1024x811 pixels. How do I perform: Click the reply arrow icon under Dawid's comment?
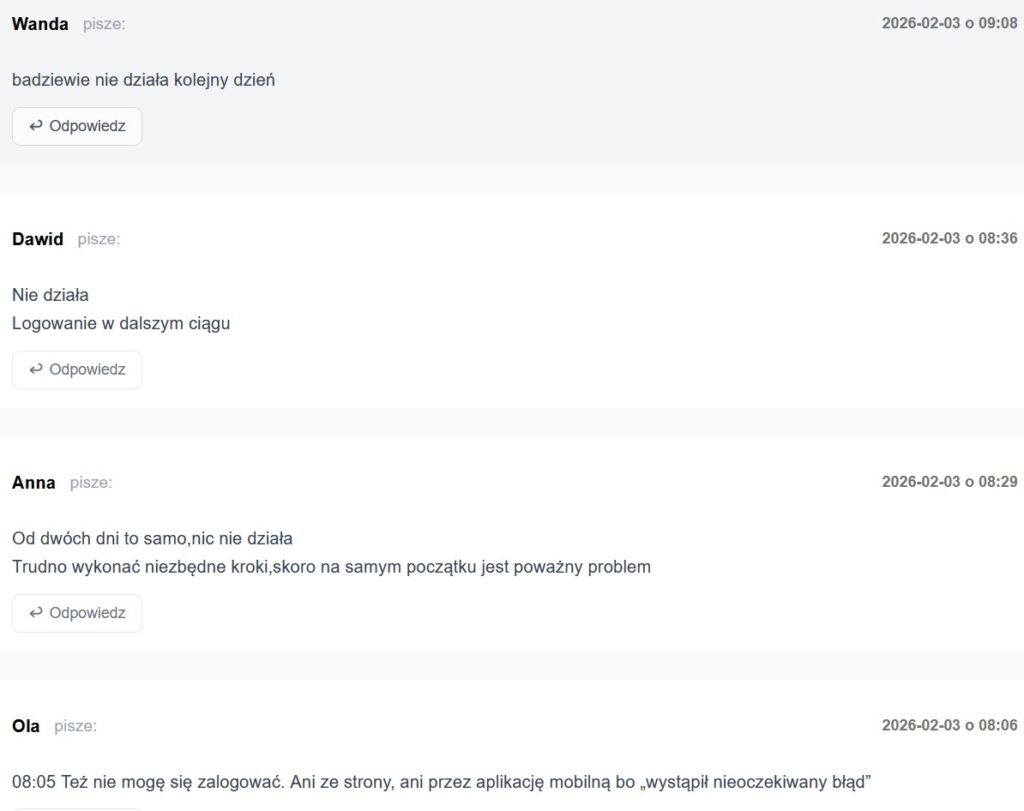click(36, 369)
